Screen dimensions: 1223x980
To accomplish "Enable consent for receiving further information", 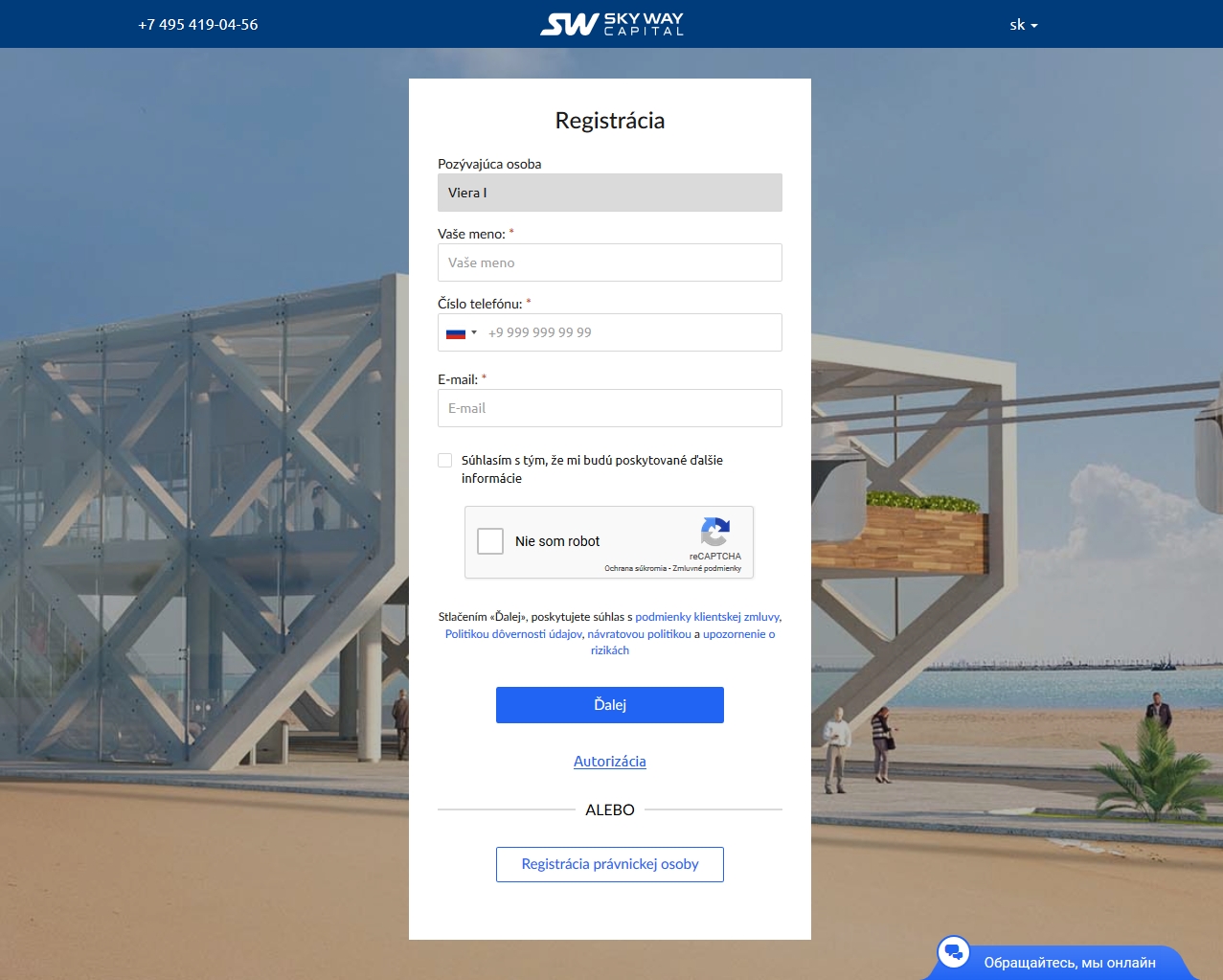I will [444, 460].
